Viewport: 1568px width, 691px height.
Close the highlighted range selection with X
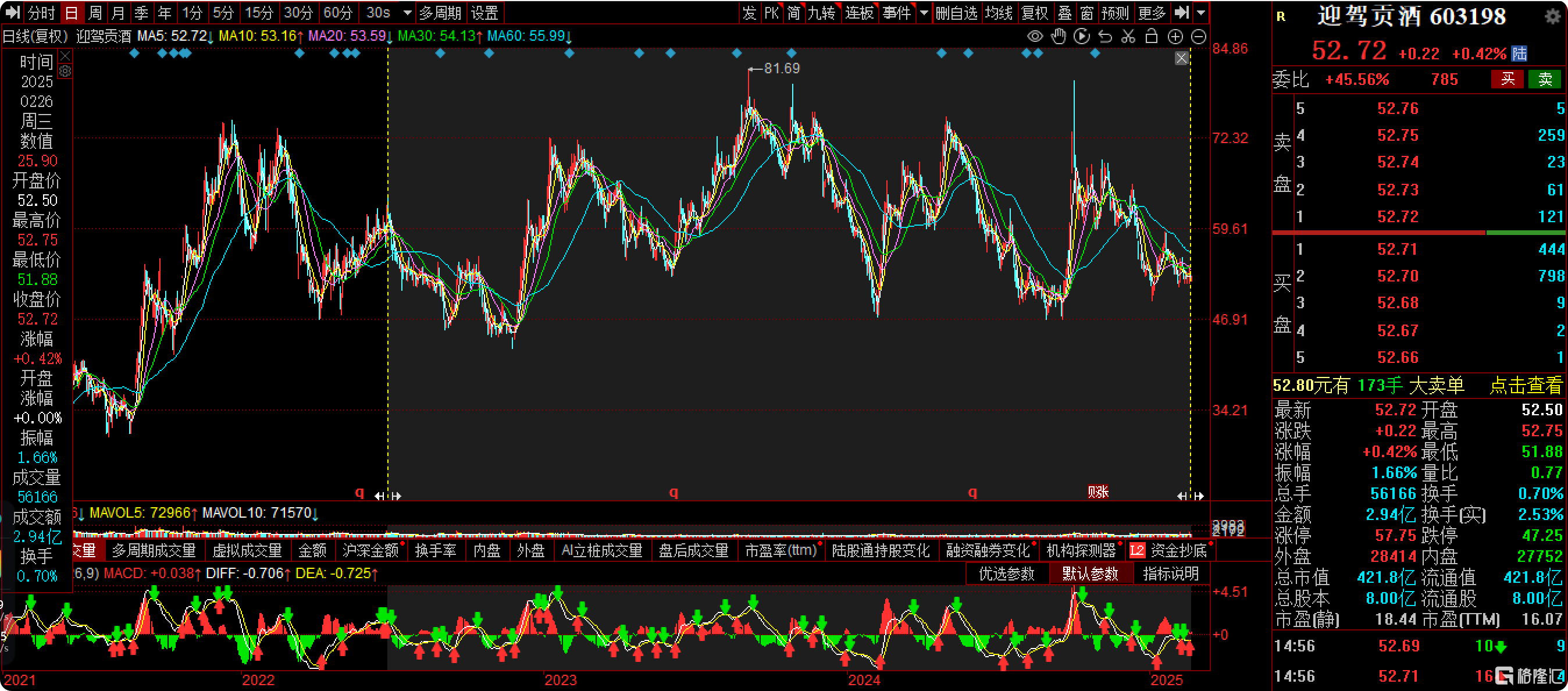click(1181, 58)
